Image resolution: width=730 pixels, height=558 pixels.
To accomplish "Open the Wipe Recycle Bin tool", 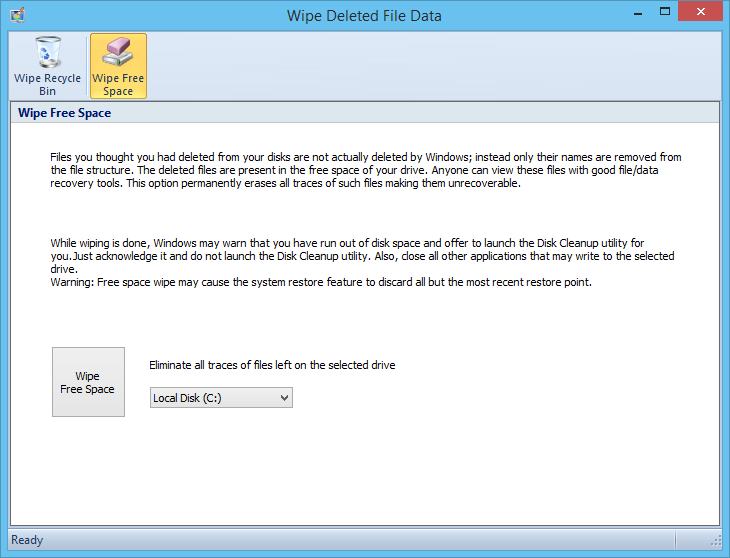I will click(47, 66).
